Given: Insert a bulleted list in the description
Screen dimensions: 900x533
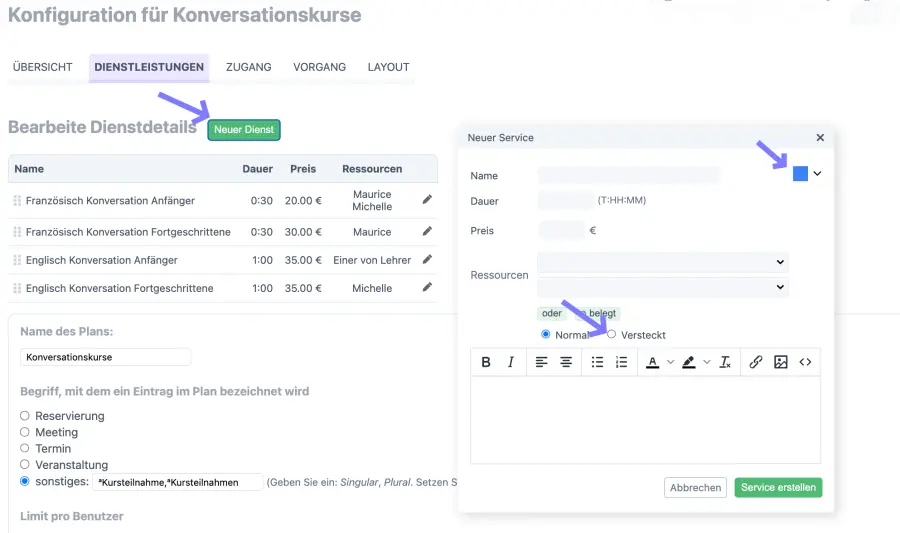Looking at the screenshot, I should 597,362.
